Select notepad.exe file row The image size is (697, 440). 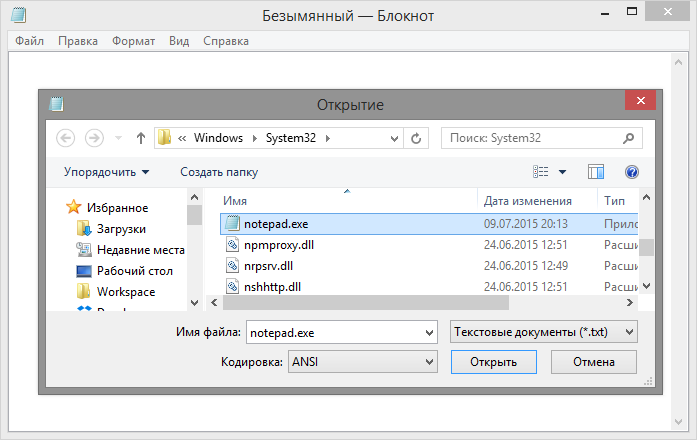tap(429, 224)
